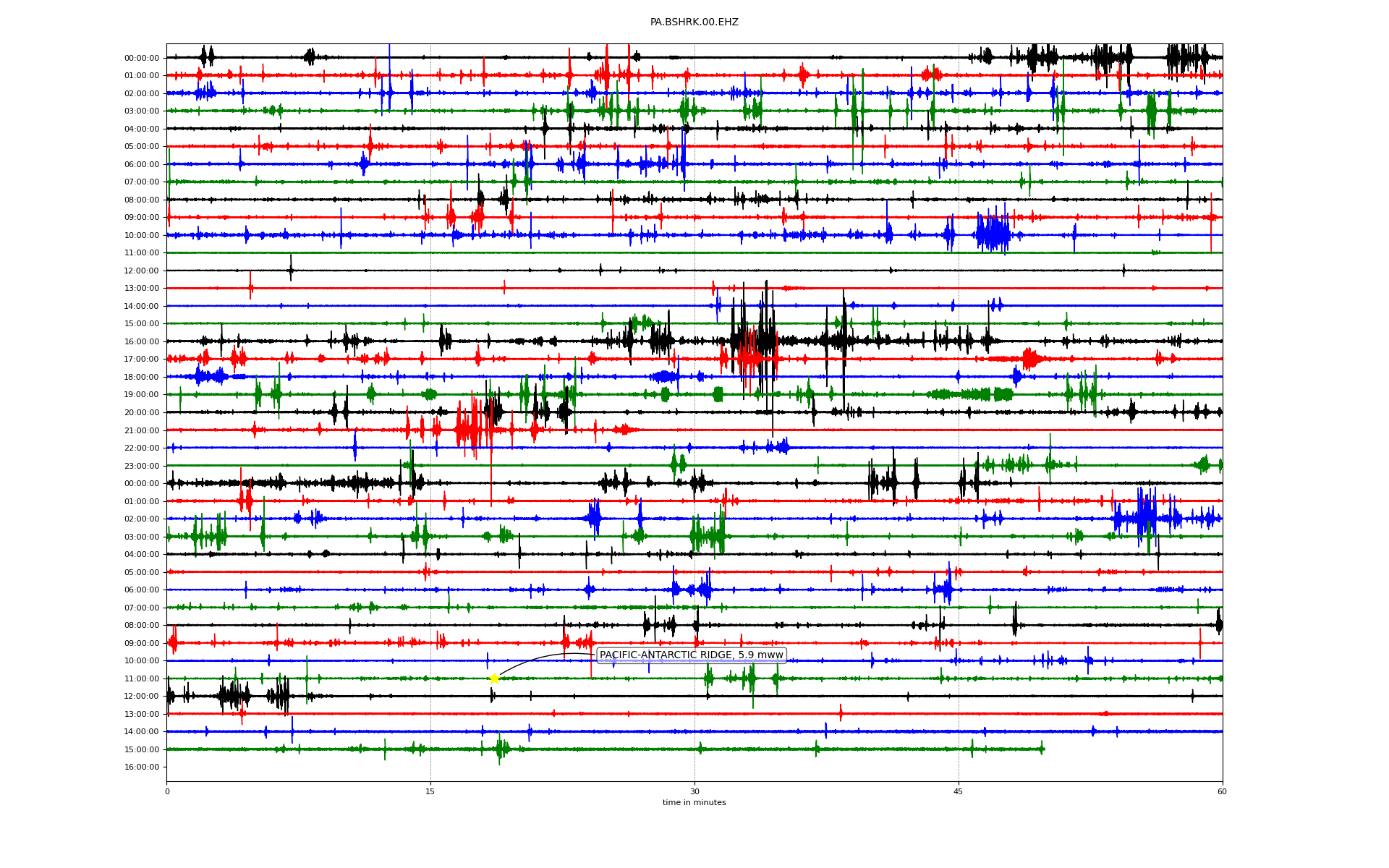Click the yellow star earthquake marker
The height and width of the screenshot is (868, 1389).
pos(494,678)
